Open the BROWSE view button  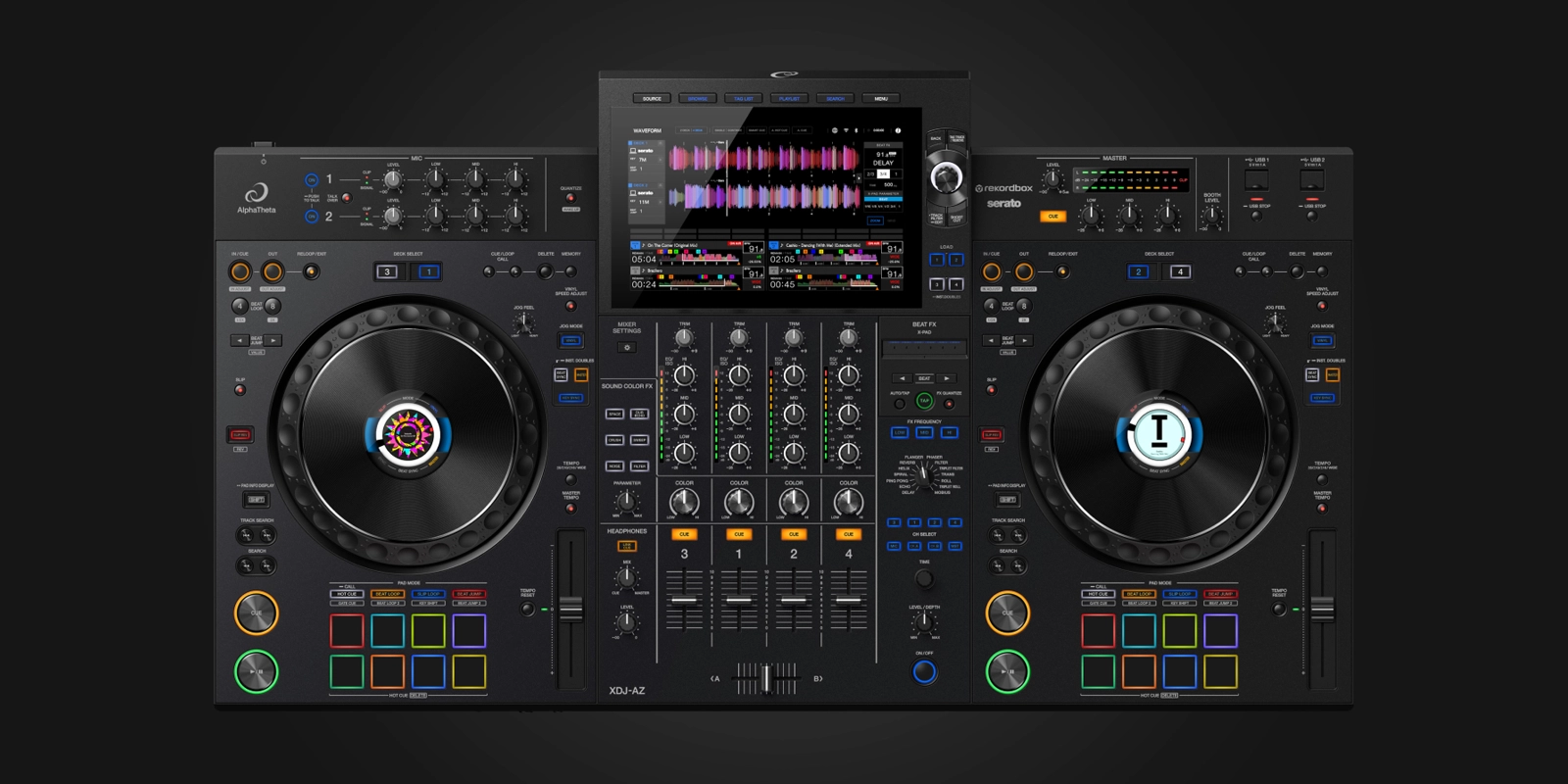coord(698,99)
